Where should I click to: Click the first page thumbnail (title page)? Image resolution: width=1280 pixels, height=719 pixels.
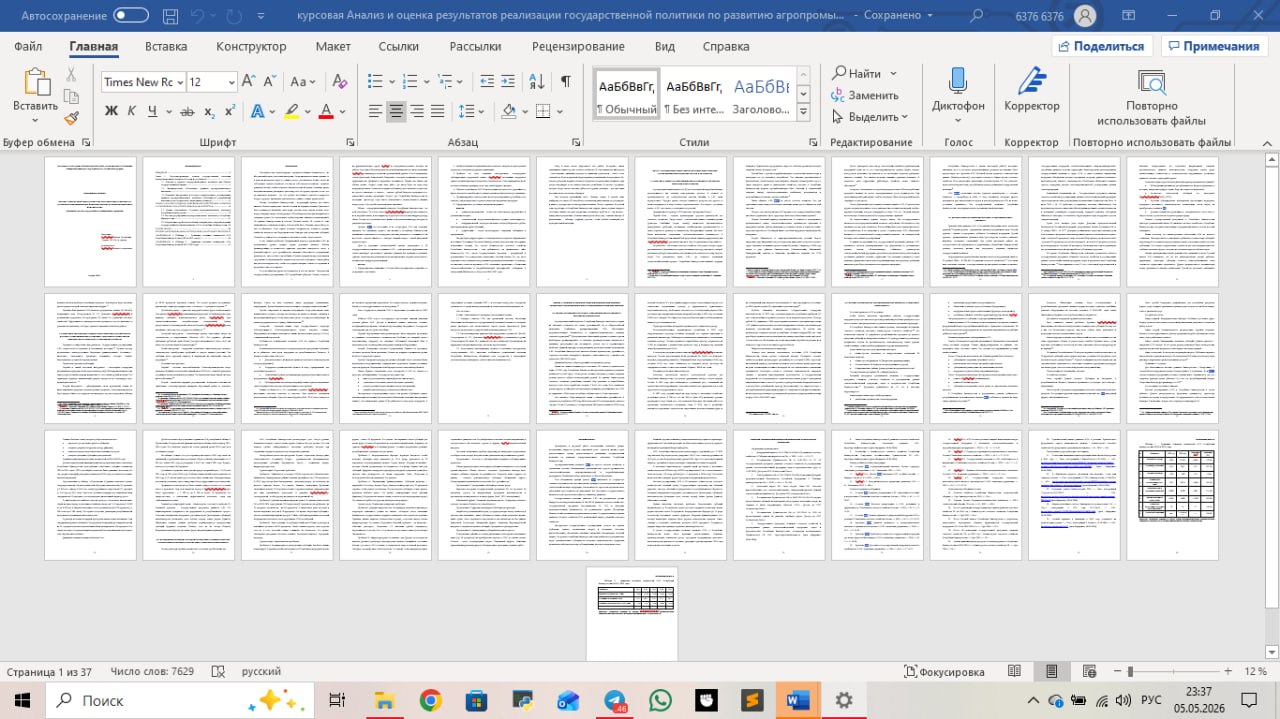click(90, 222)
